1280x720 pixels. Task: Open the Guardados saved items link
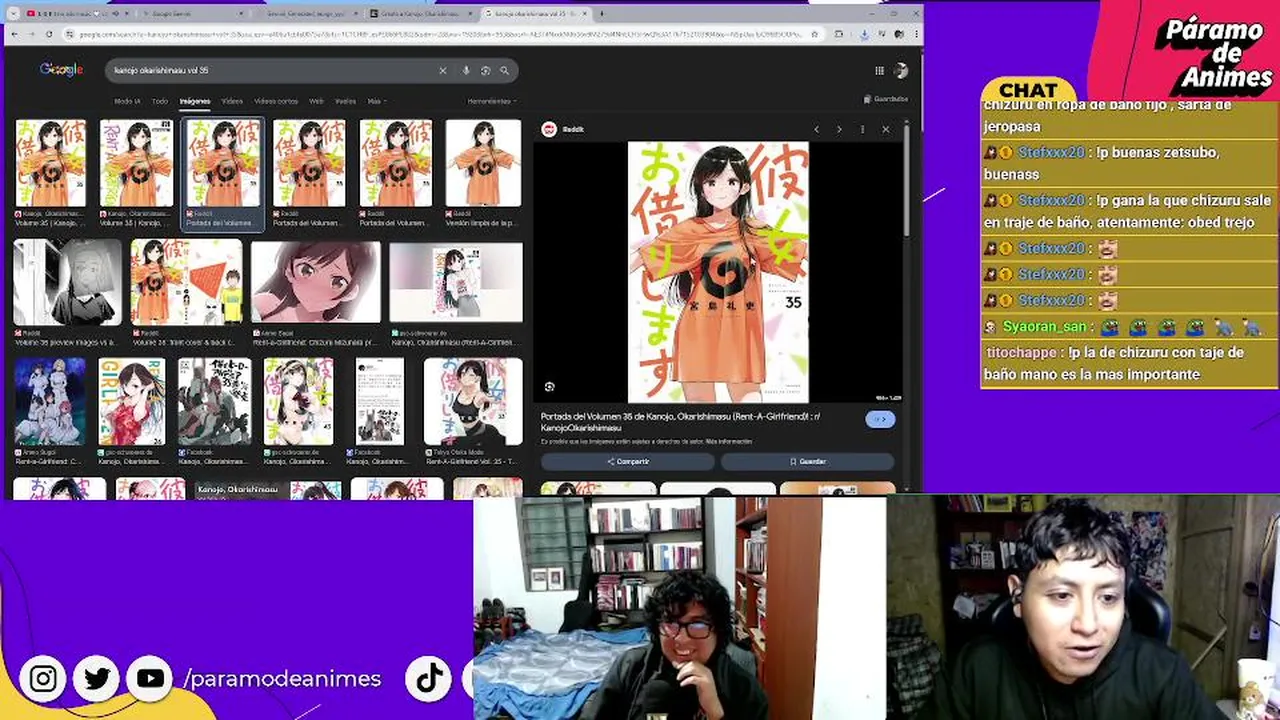coord(886,99)
